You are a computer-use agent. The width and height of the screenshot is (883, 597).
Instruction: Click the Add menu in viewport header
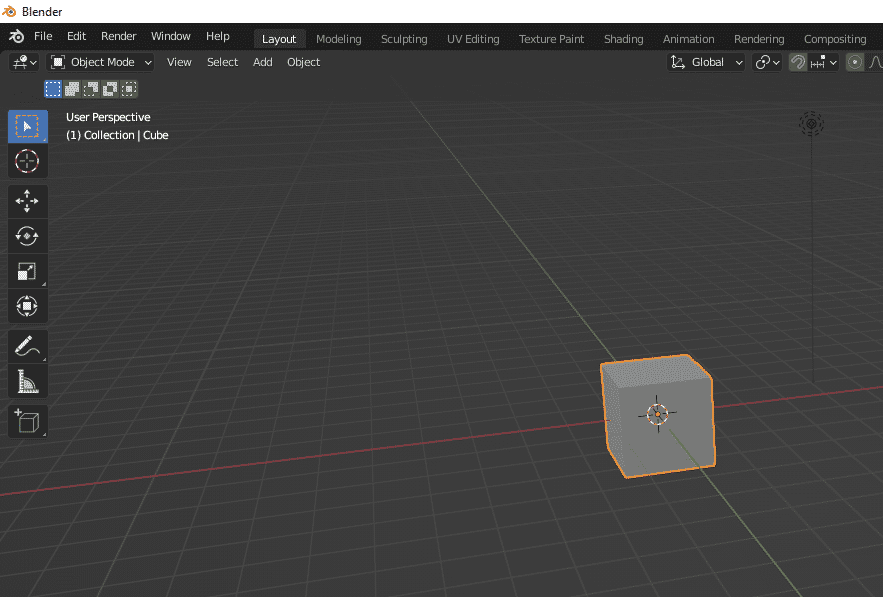click(x=262, y=62)
